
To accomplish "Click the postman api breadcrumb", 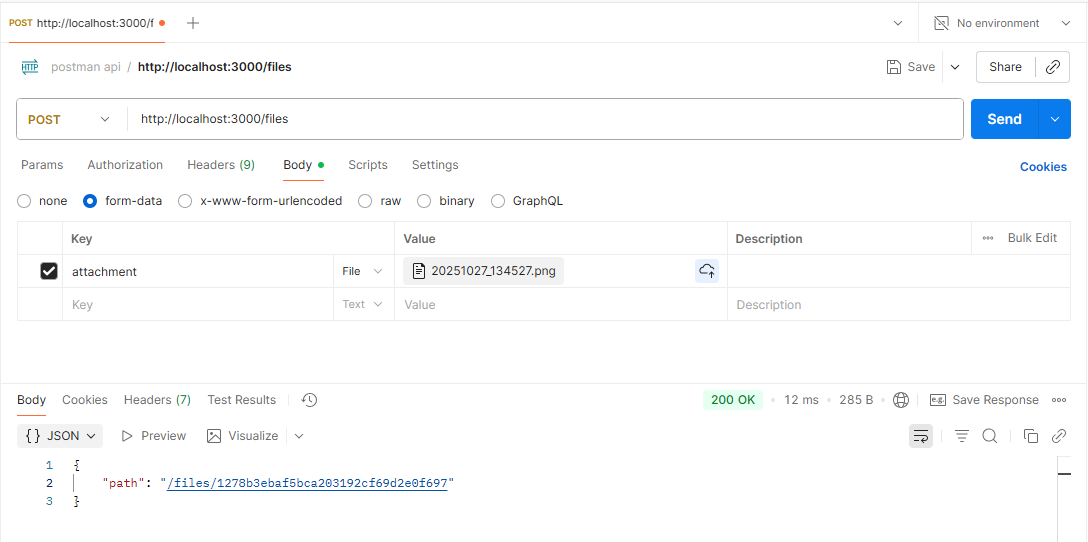I will 85,67.
